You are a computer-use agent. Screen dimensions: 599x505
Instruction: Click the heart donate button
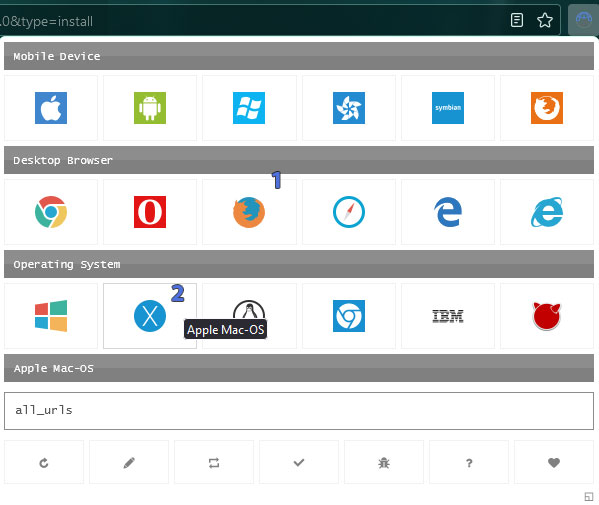pyautogui.click(x=554, y=462)
